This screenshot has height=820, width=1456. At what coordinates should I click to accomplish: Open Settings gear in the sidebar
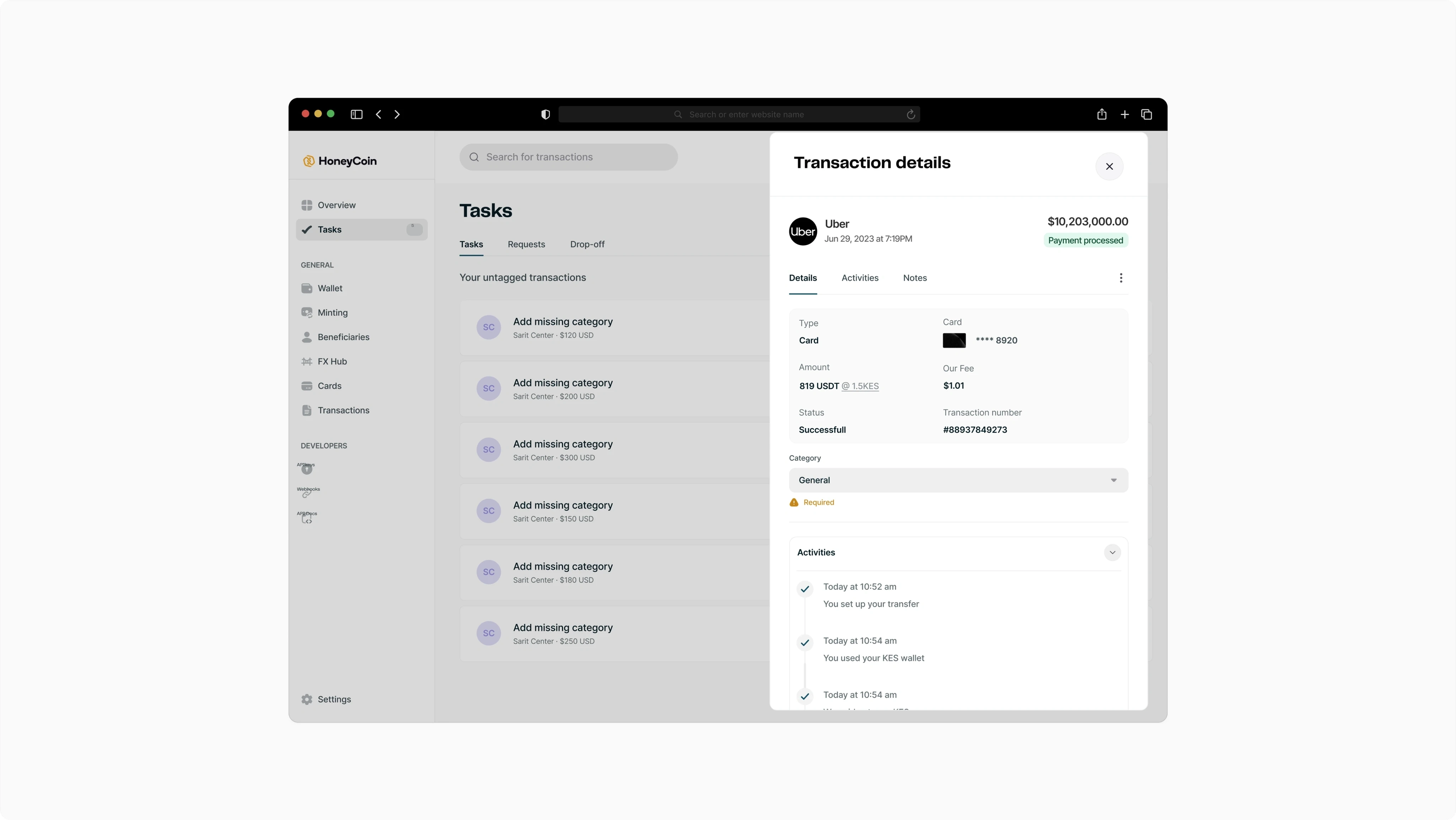point(307,699)
